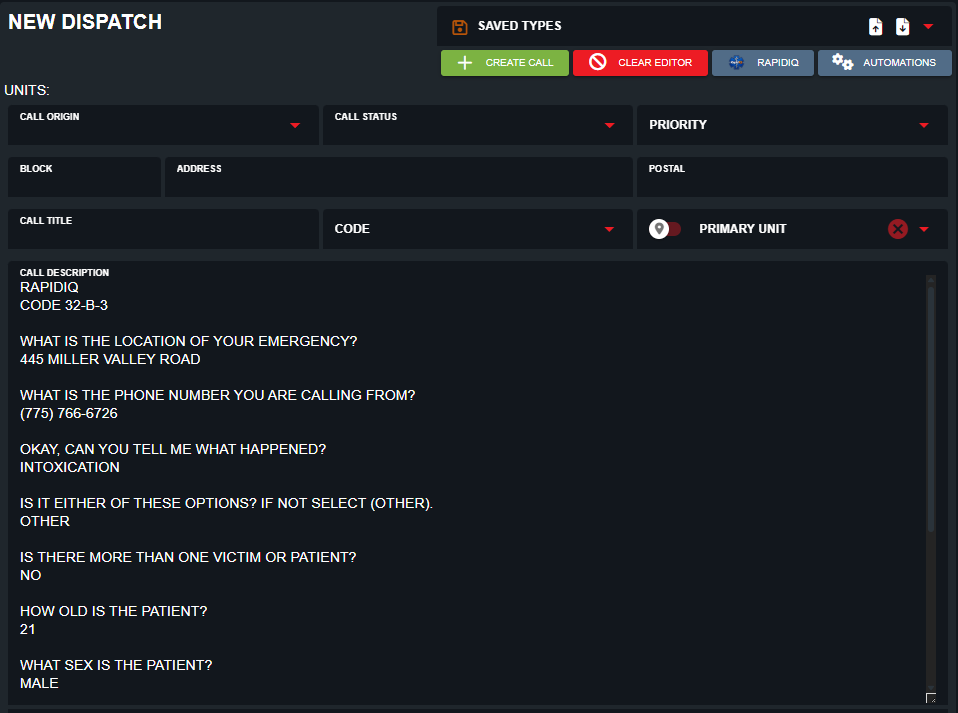Expand the Priority dropdown
Screen dimensions: 958x713
[x=923, y=125]
